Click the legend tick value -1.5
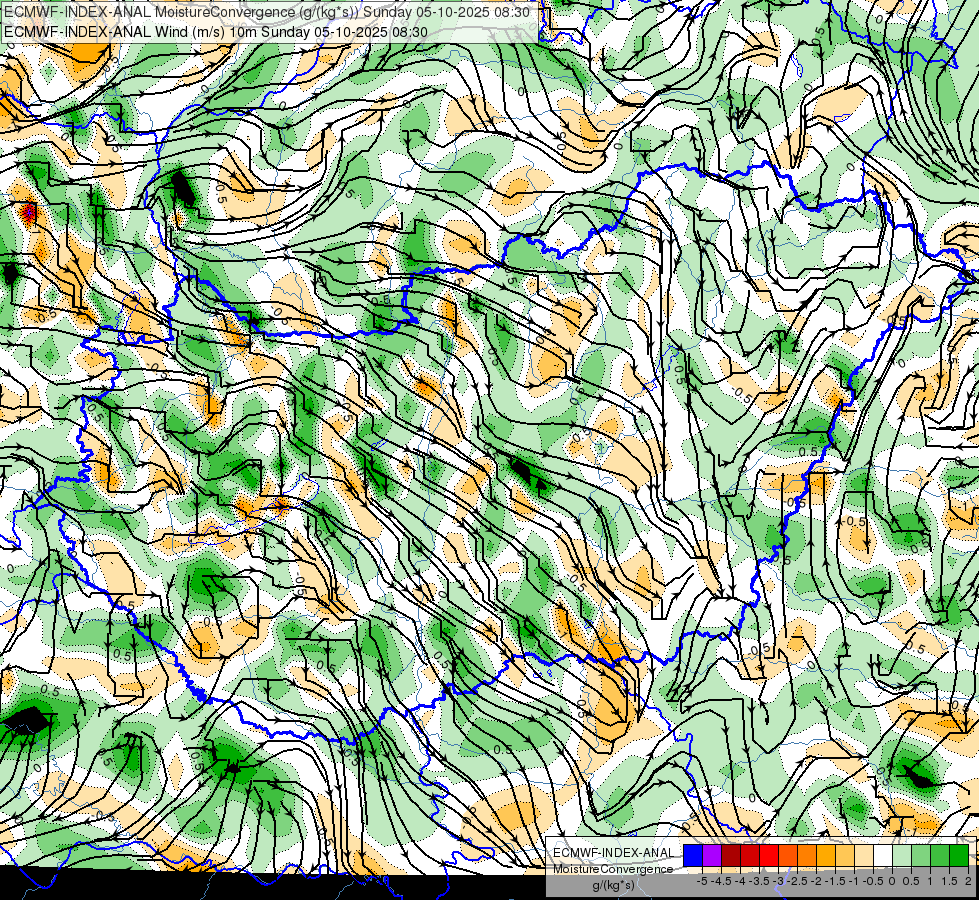The height and width of the screenshot is (900, 979). [x=835, y=881]
